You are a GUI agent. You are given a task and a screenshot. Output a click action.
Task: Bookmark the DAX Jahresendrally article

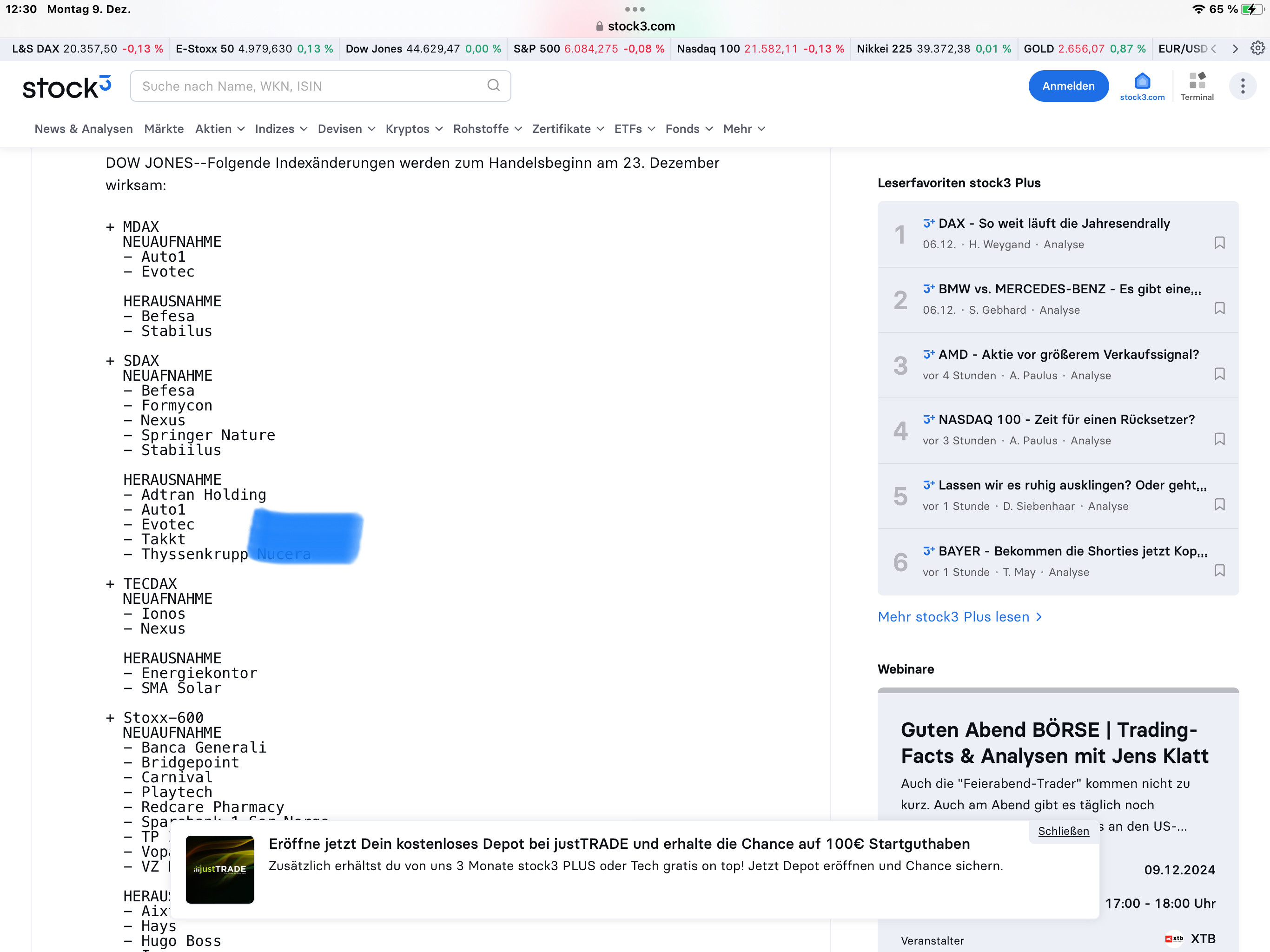click(x=1219, y=243)
